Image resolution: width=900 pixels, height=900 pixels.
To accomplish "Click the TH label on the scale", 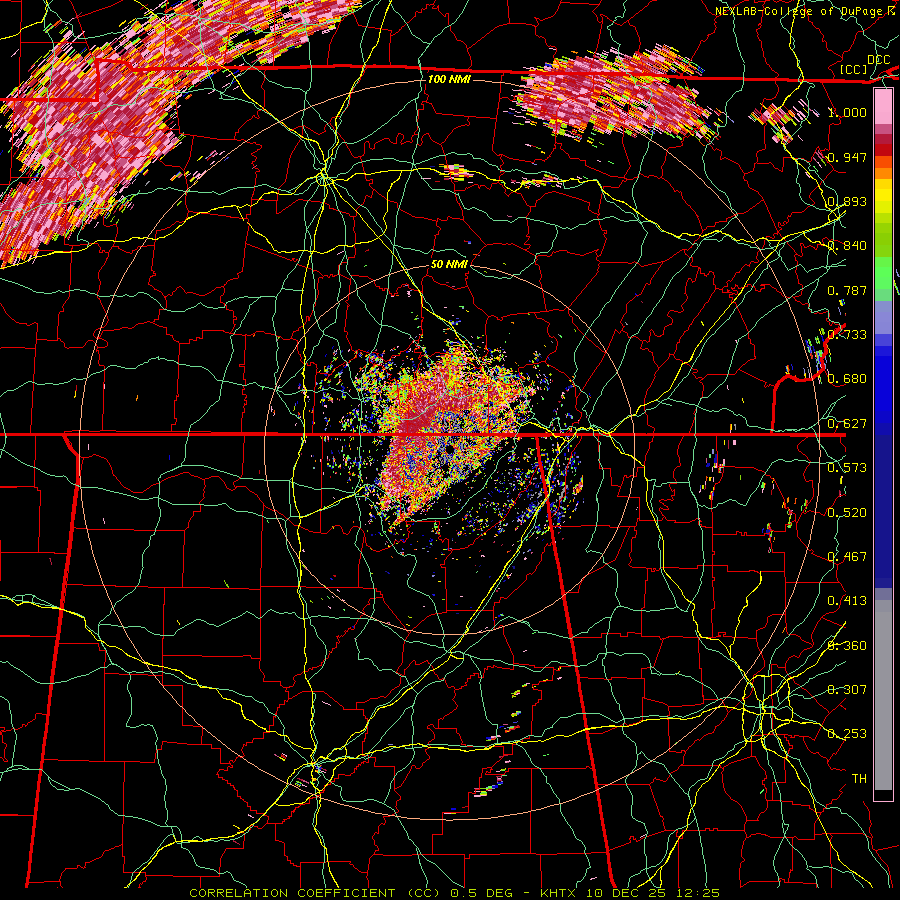I will pyautogui.click(x=859, y=779).
